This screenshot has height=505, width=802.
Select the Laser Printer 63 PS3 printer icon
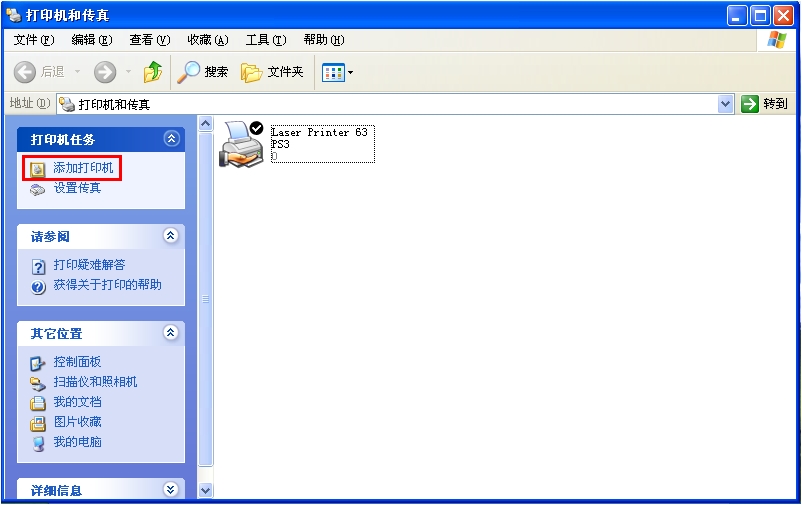point(241,144)
